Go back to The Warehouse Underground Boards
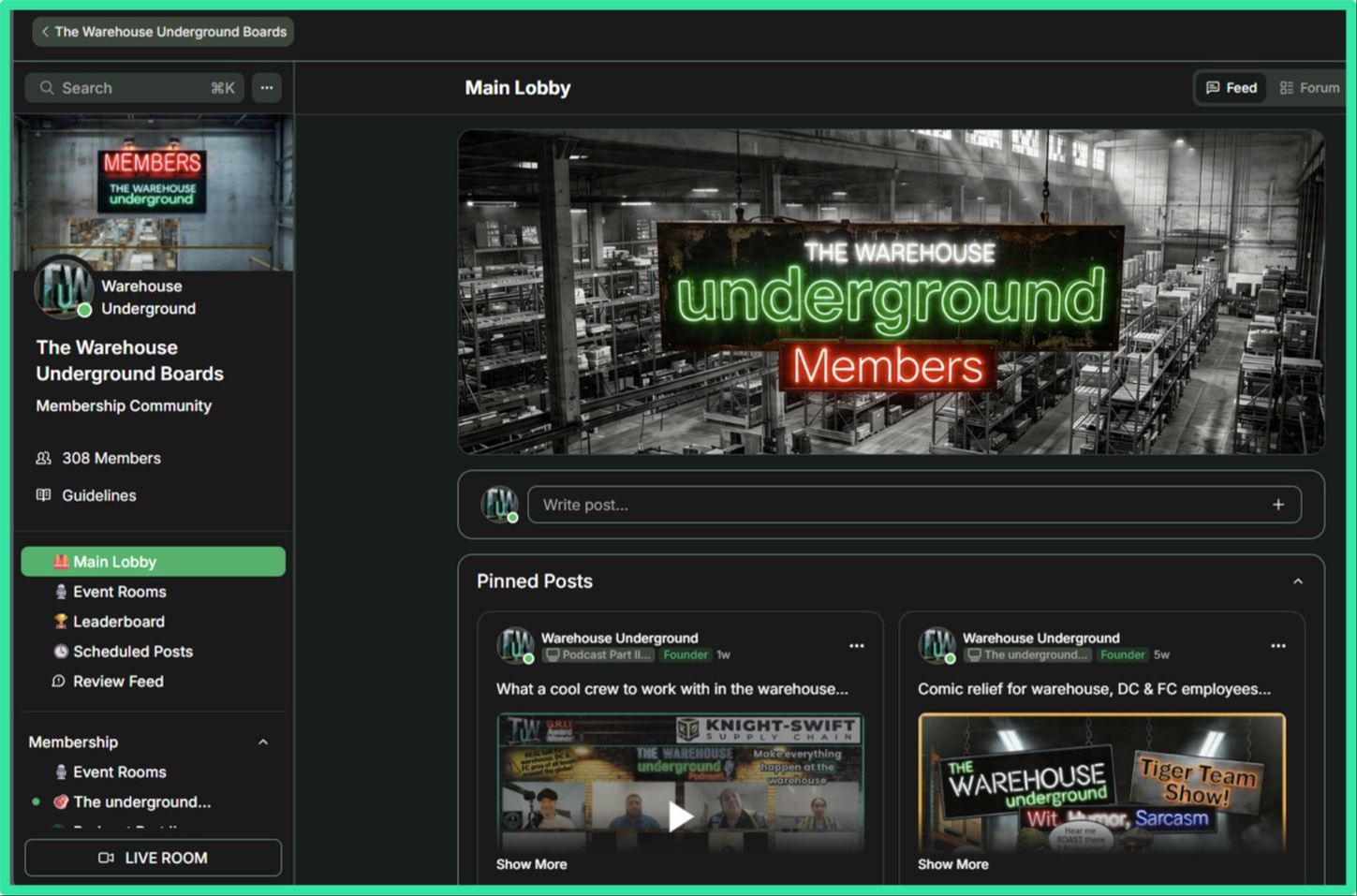The width and height of the screenshot is (1357, 896). coord(163,32)
